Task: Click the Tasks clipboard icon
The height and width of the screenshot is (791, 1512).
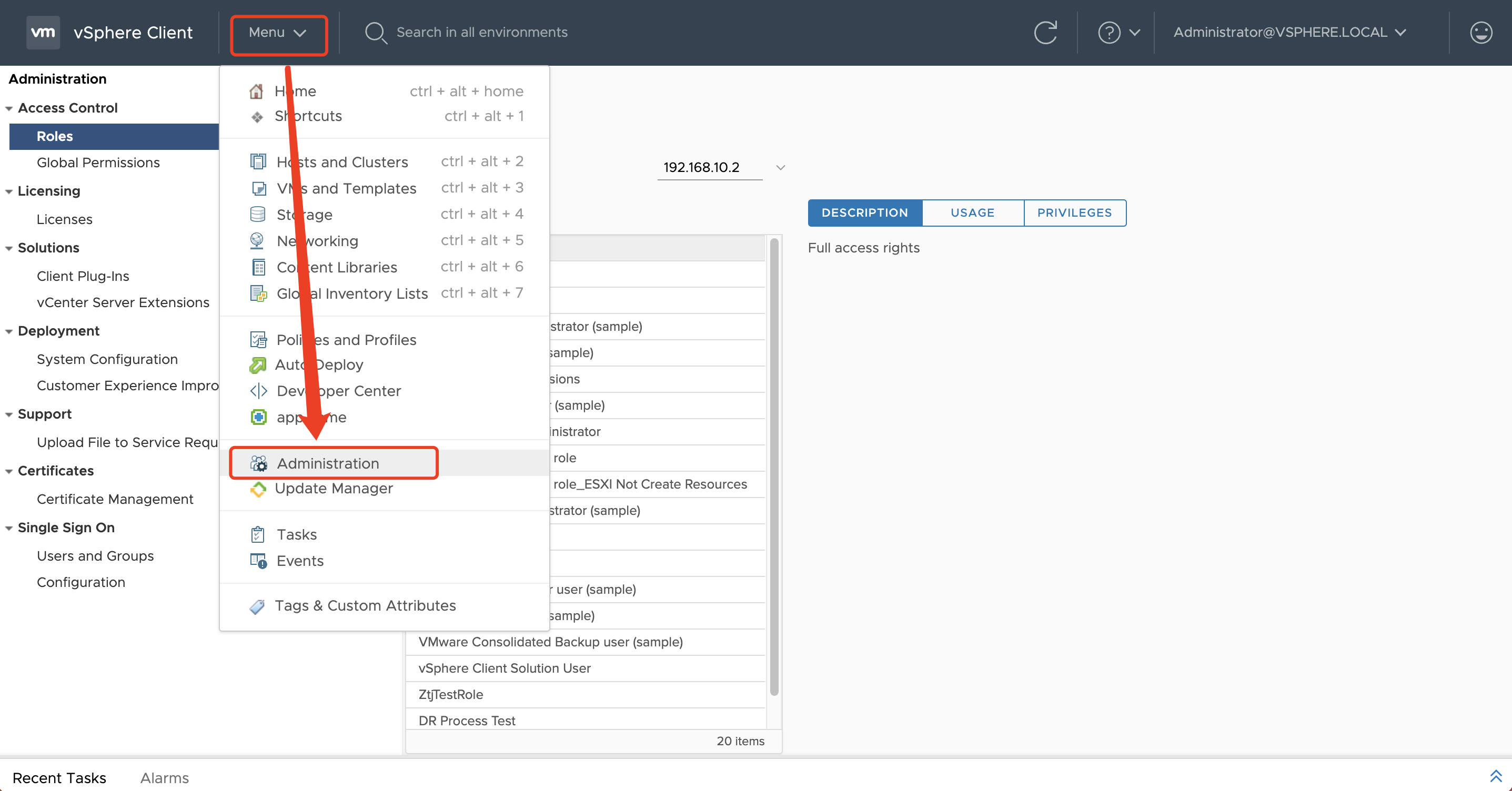Action: pyautogui.click(x=258, y=534)
